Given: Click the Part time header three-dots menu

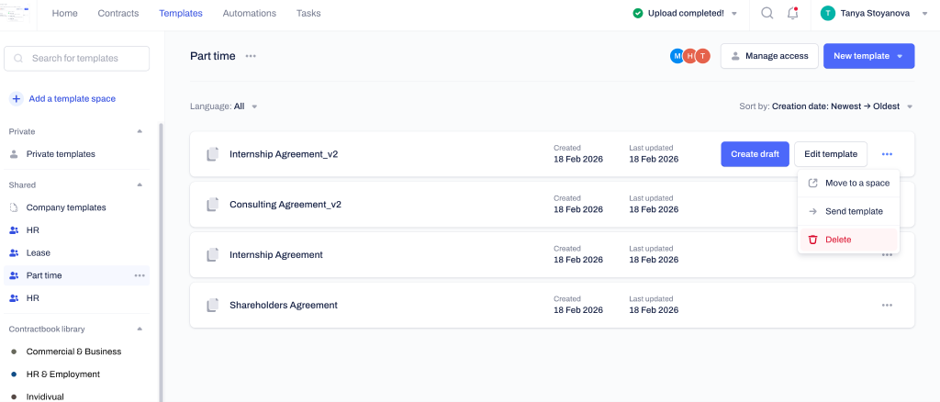Looking at the screenshot, I should pyautogui.click(x=251, y=56).
